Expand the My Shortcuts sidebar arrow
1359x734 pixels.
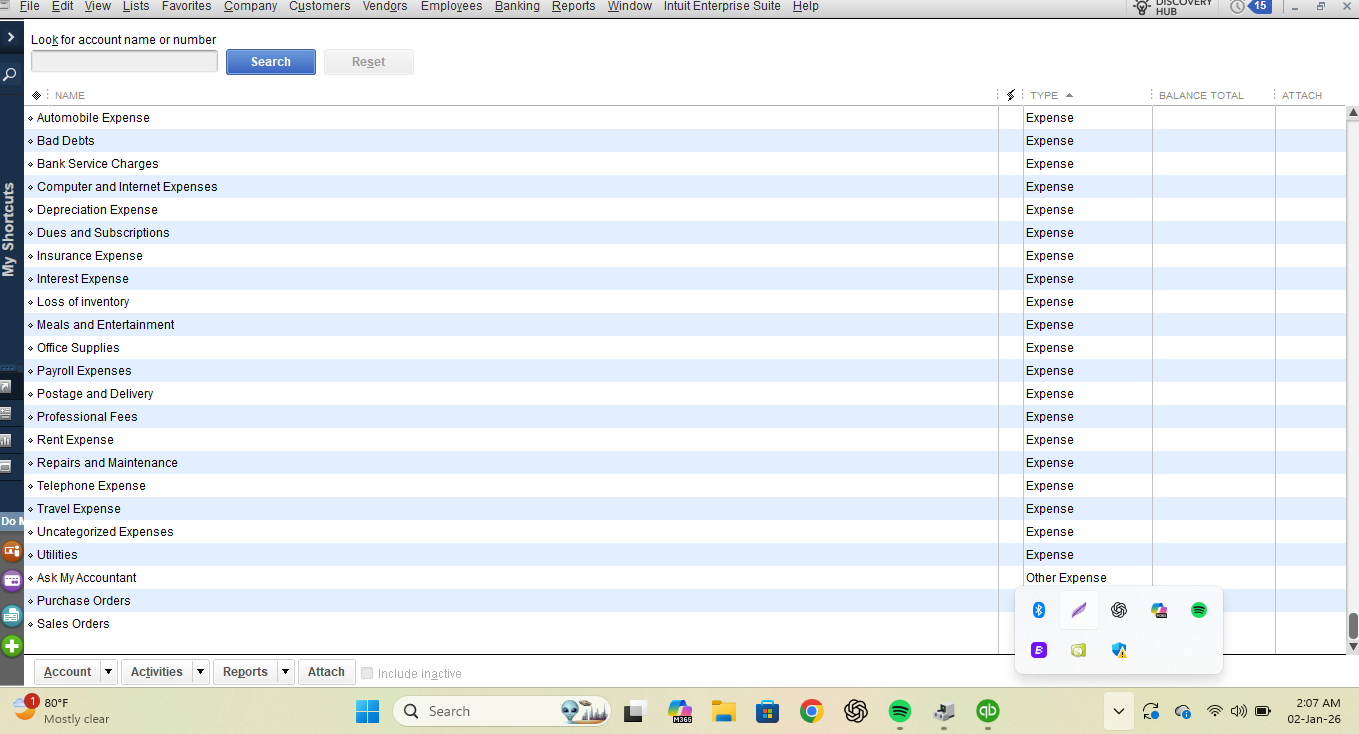[11, 36]
